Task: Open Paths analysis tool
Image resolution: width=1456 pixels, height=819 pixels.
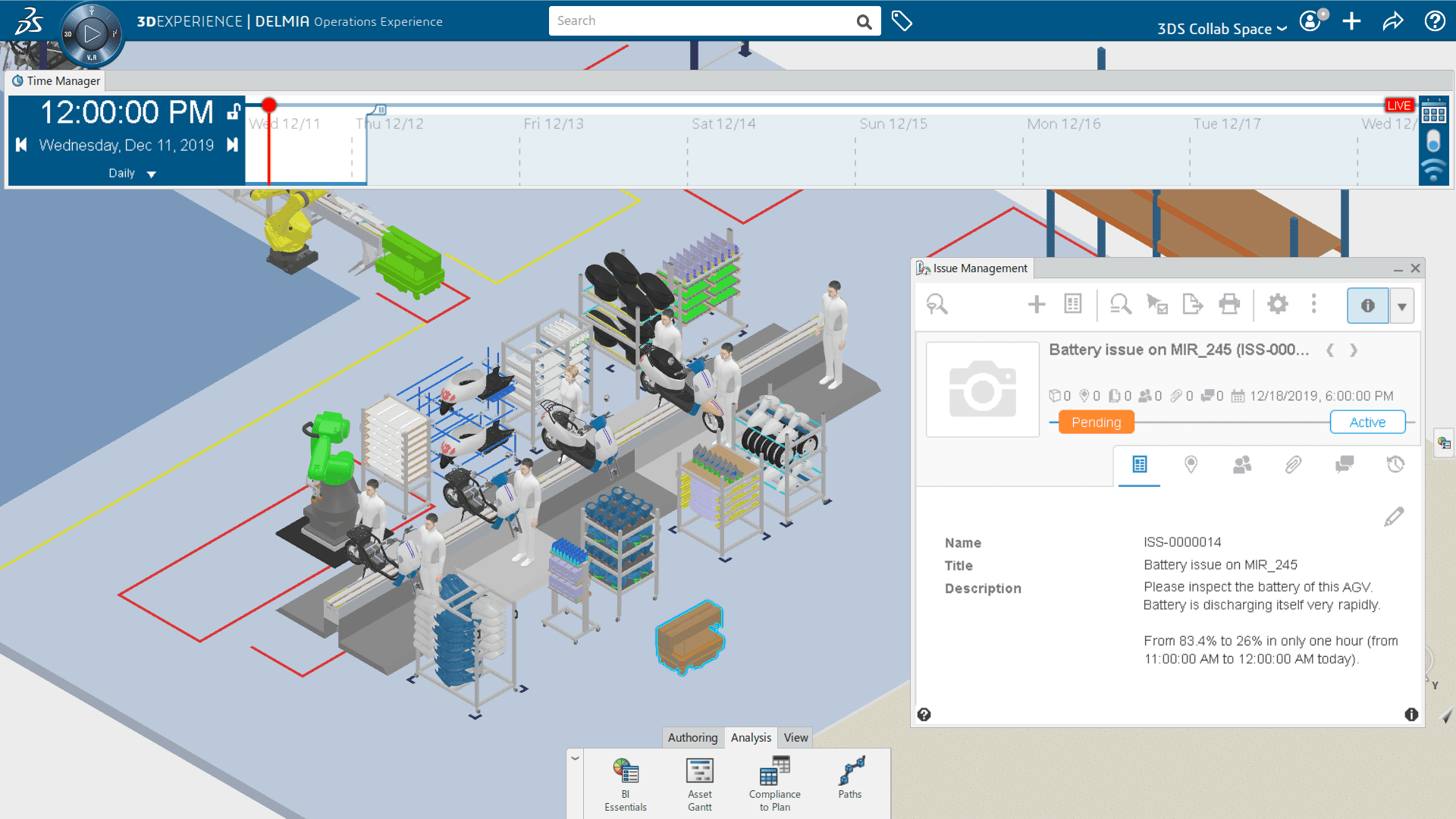Action: pos(850,779)
